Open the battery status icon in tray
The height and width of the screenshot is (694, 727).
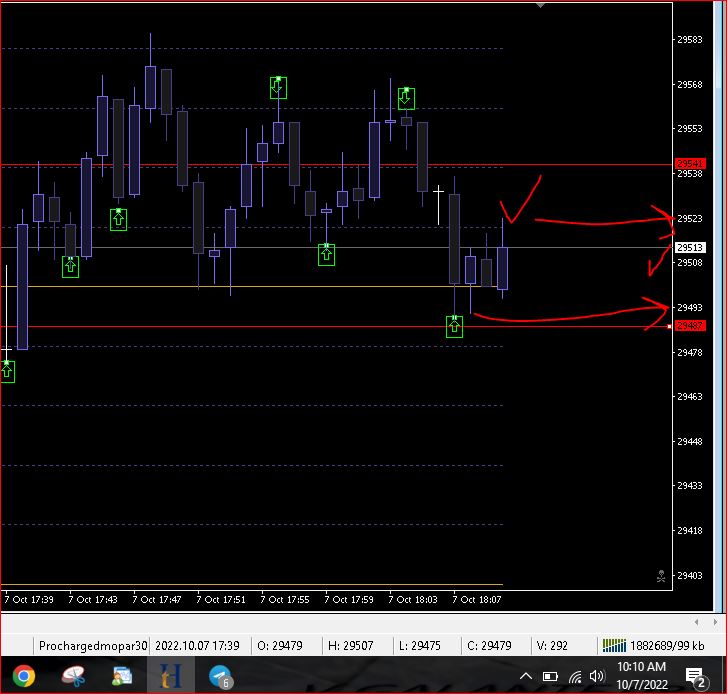(550, 677)
